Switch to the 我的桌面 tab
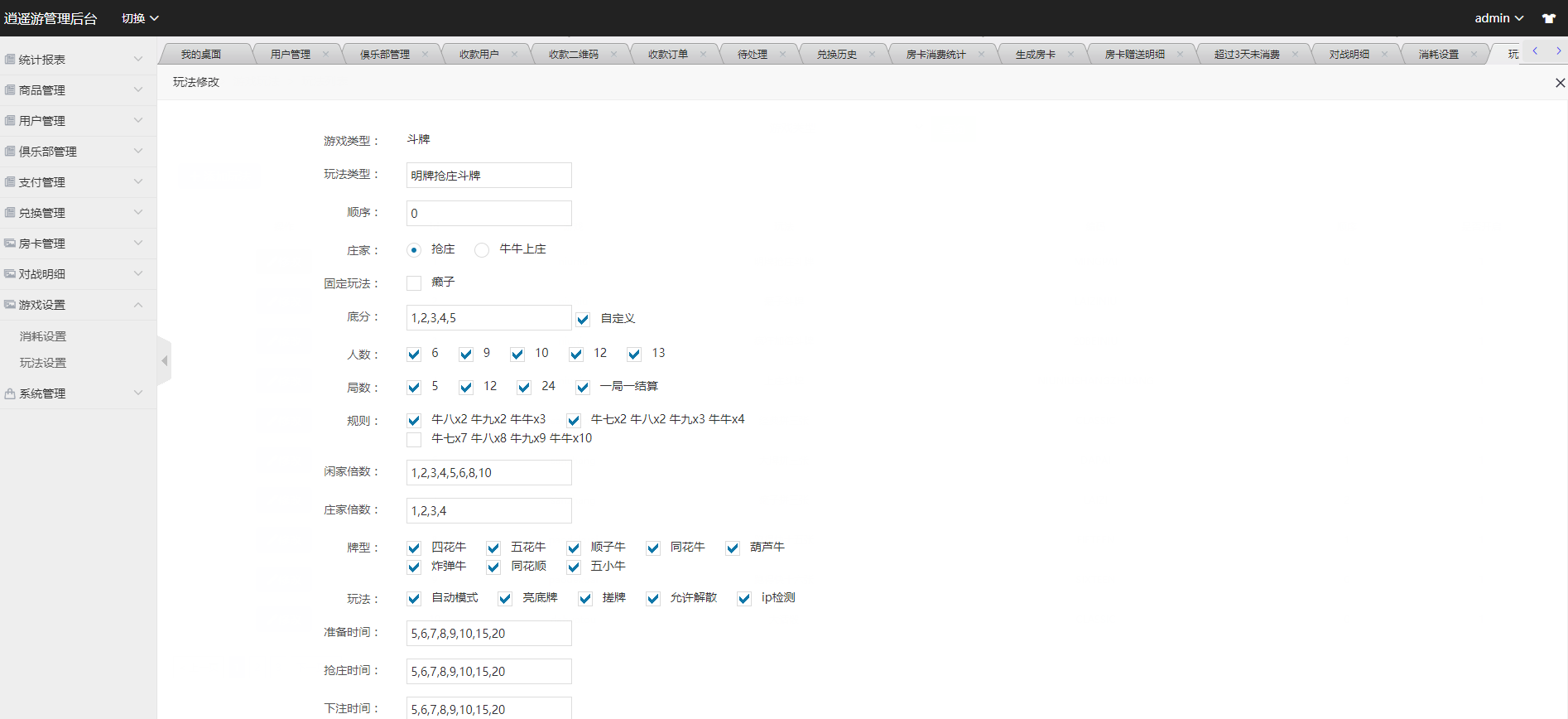This screenshot has height=719, width=1568. point(201,55)
